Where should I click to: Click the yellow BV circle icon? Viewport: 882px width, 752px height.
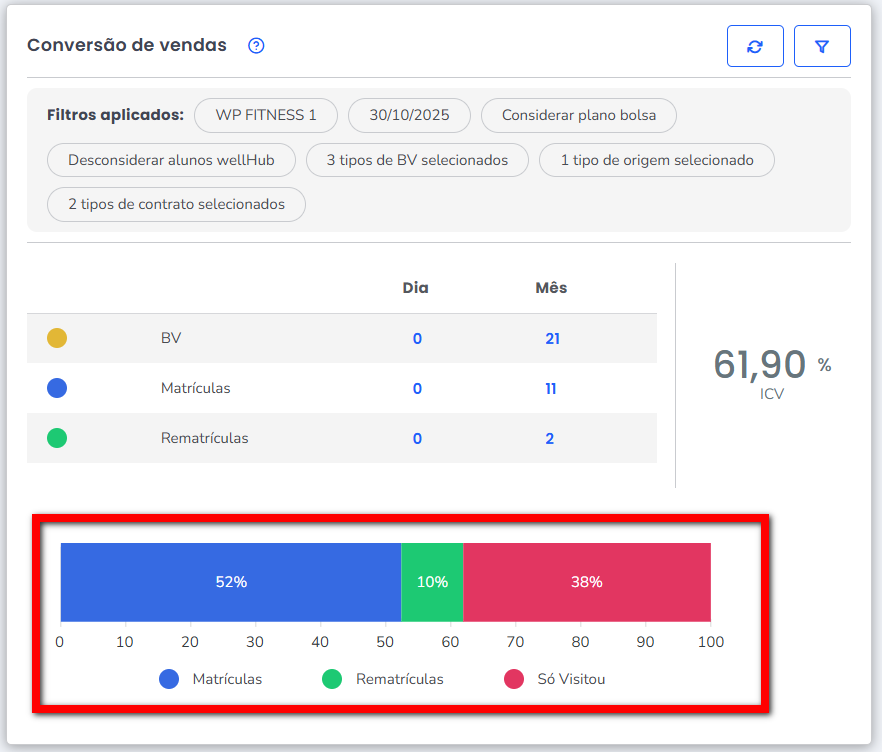point(57,338)
